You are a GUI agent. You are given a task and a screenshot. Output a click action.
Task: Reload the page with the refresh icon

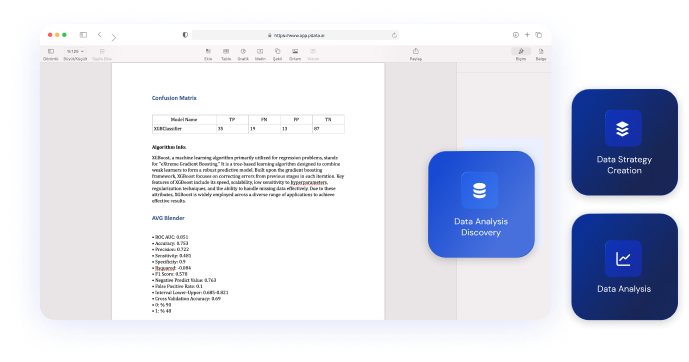[394, 35]
